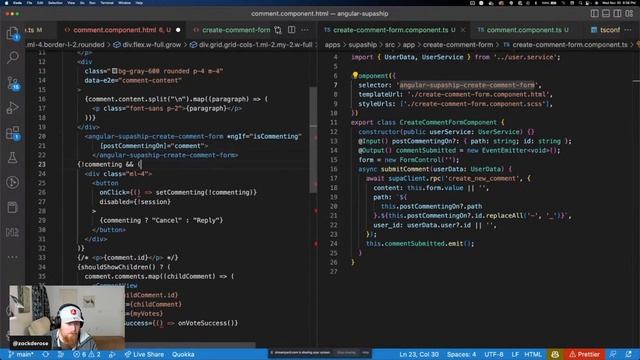
Task: Open the Testing flask view
Action: coord(13,158)
